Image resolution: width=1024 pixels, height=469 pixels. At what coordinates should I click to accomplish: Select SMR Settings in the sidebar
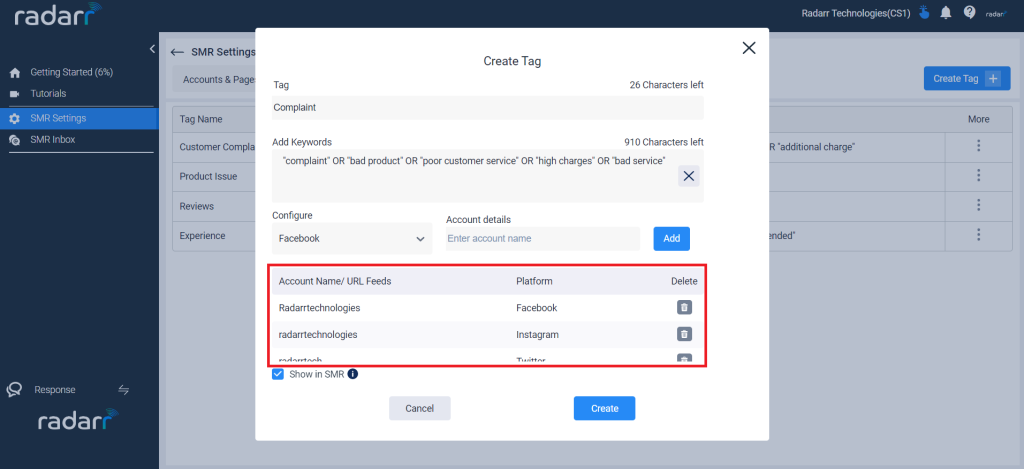(79, 119)
